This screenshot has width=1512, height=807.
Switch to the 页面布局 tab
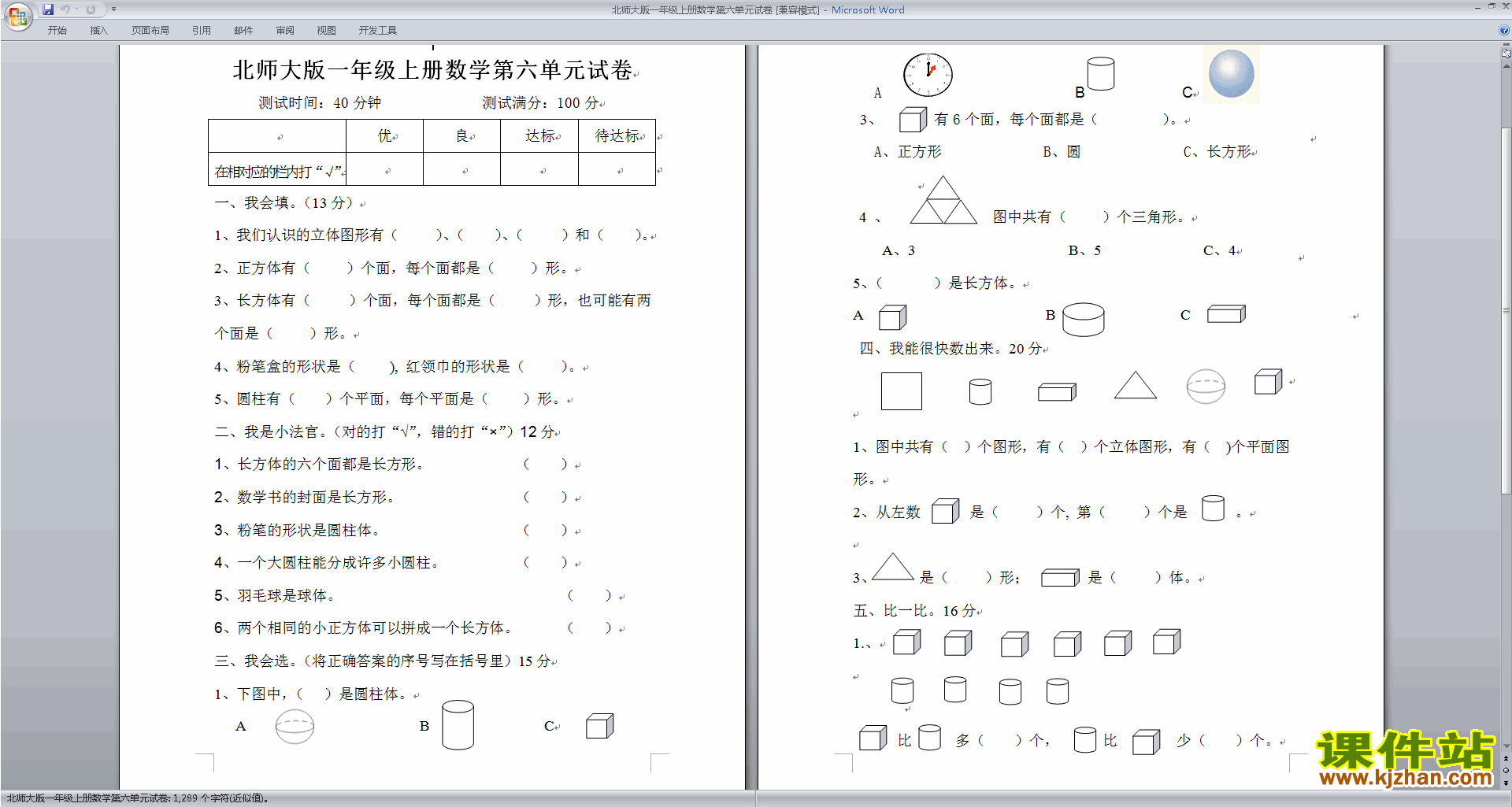click(x=150, y=31)
